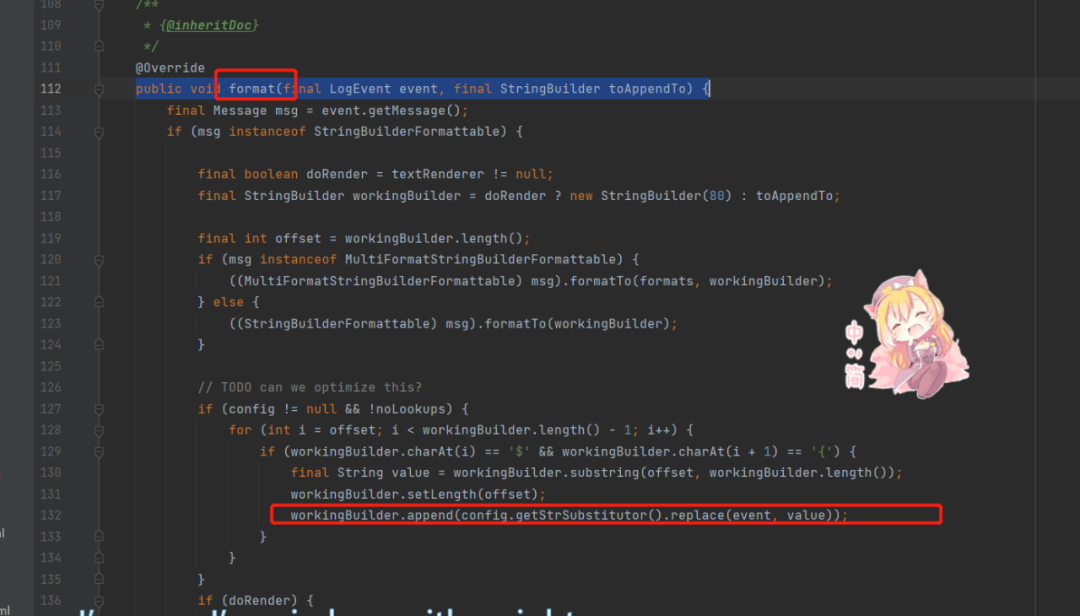Click line number 119 in the gutter
This screenshot has height=616, width=1080.
[50, 238]
